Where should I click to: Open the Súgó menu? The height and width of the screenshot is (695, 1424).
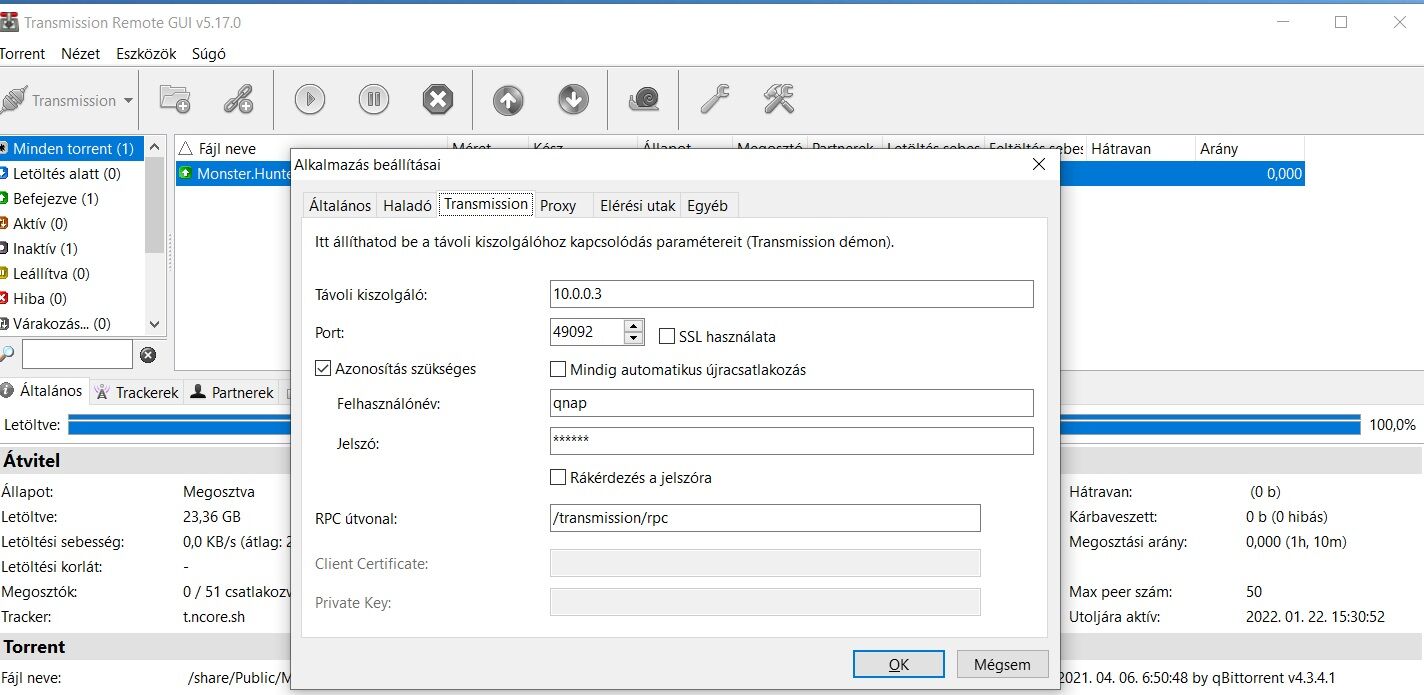click(209, 54)
